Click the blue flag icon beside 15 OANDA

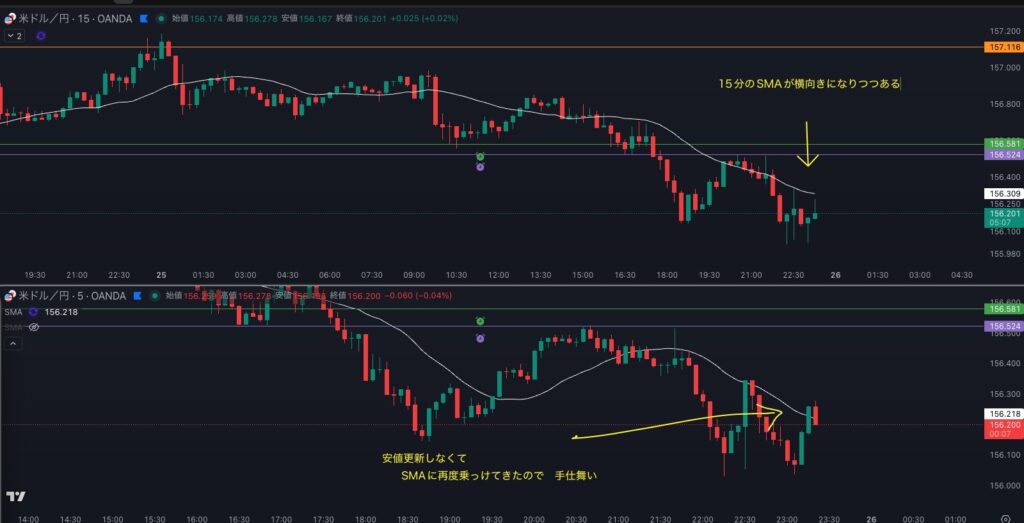coord(144,19)
